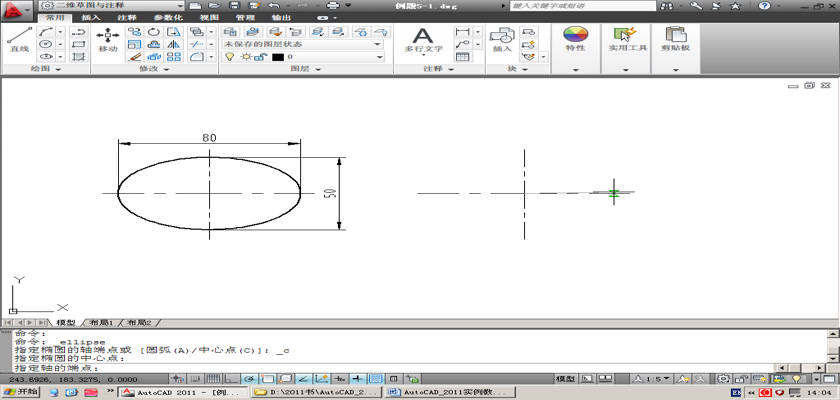840x400 pixels.
Task: Click the binoculars search icon
Action: pyautogui.click(x=667, y=6)
